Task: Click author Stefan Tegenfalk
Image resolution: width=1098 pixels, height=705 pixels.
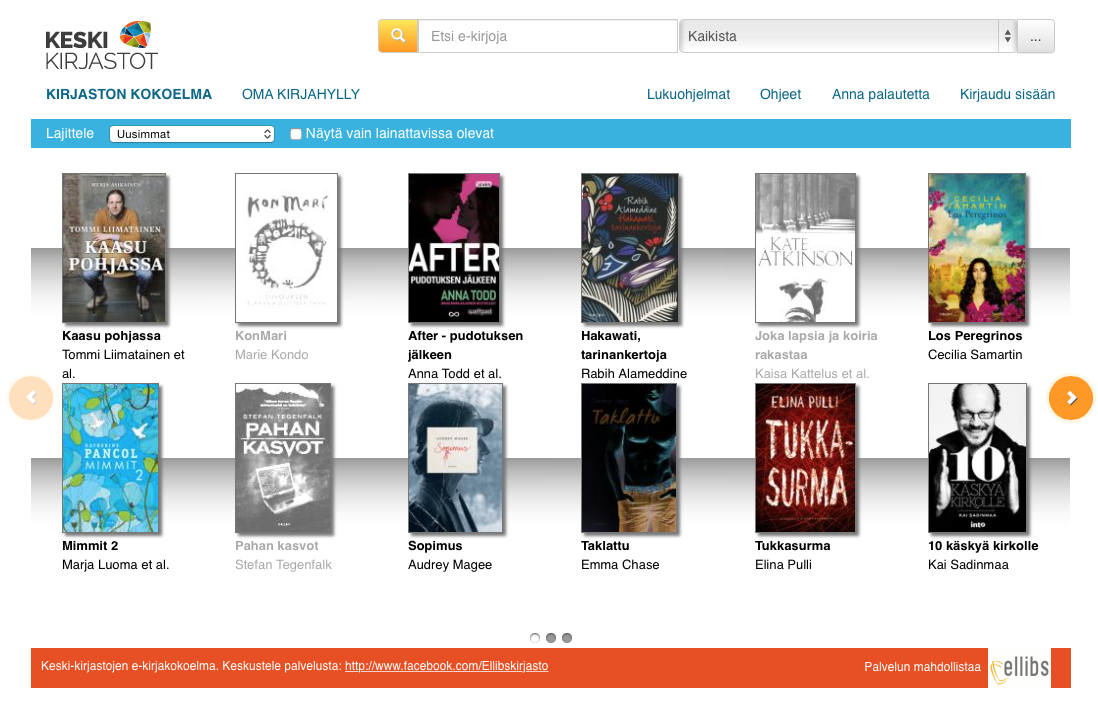Action: [284, 565]
